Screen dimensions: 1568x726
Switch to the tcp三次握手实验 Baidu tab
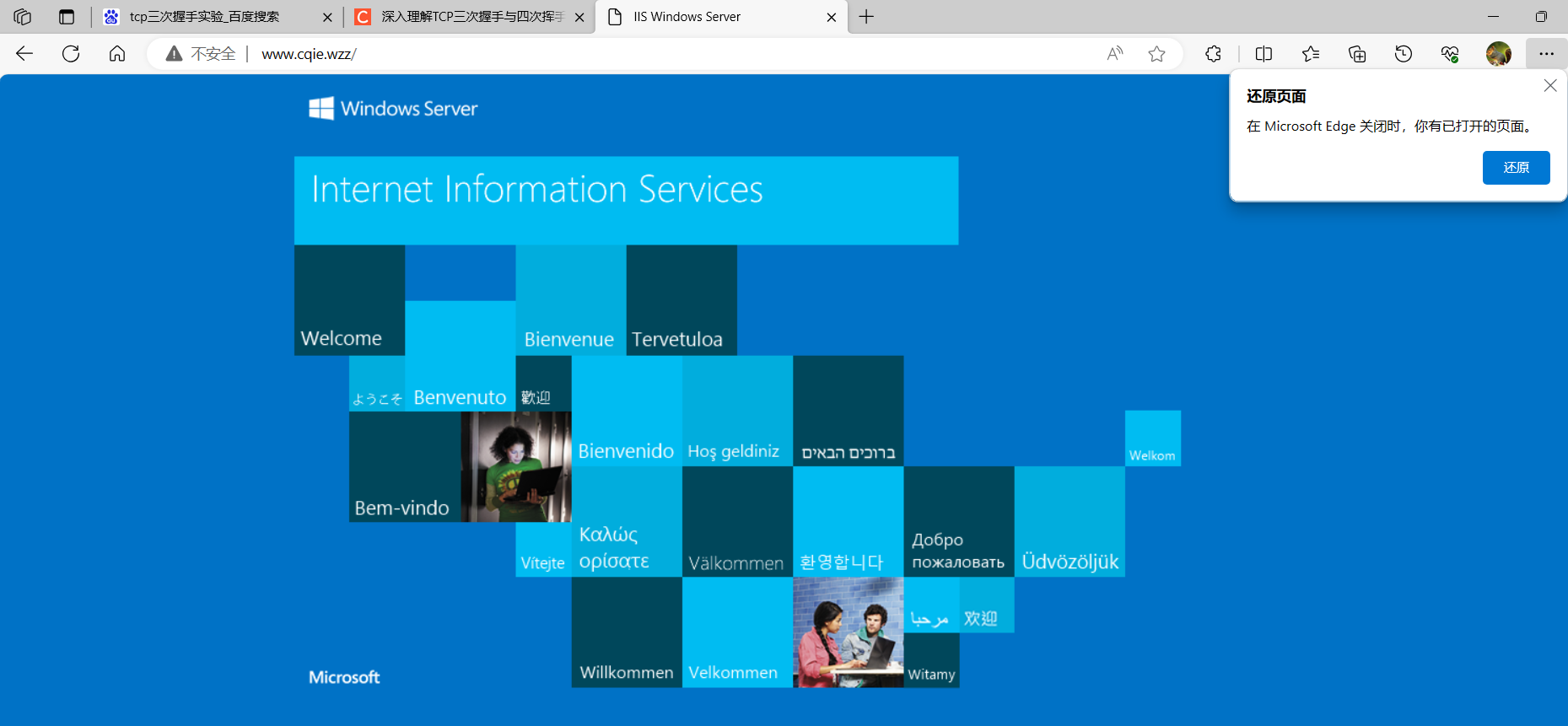click(x=218, y=17)
